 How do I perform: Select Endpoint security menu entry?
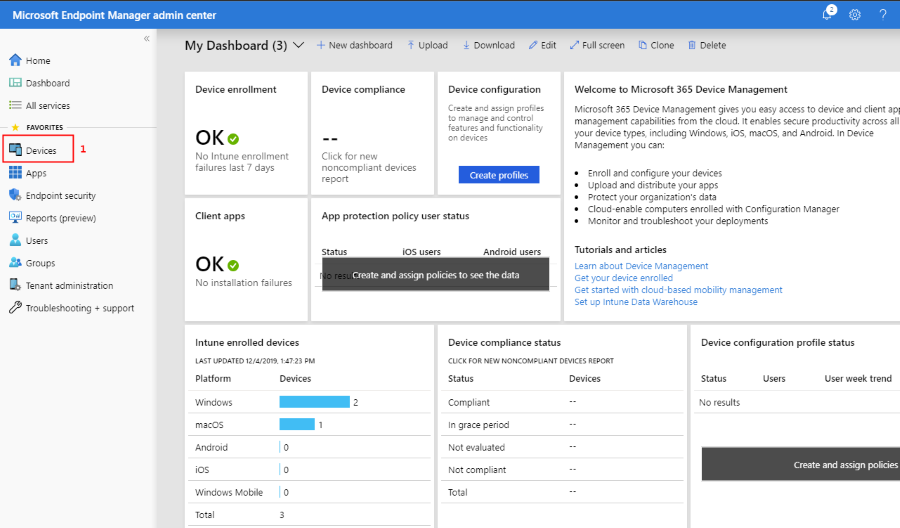[x=61, y=196]
